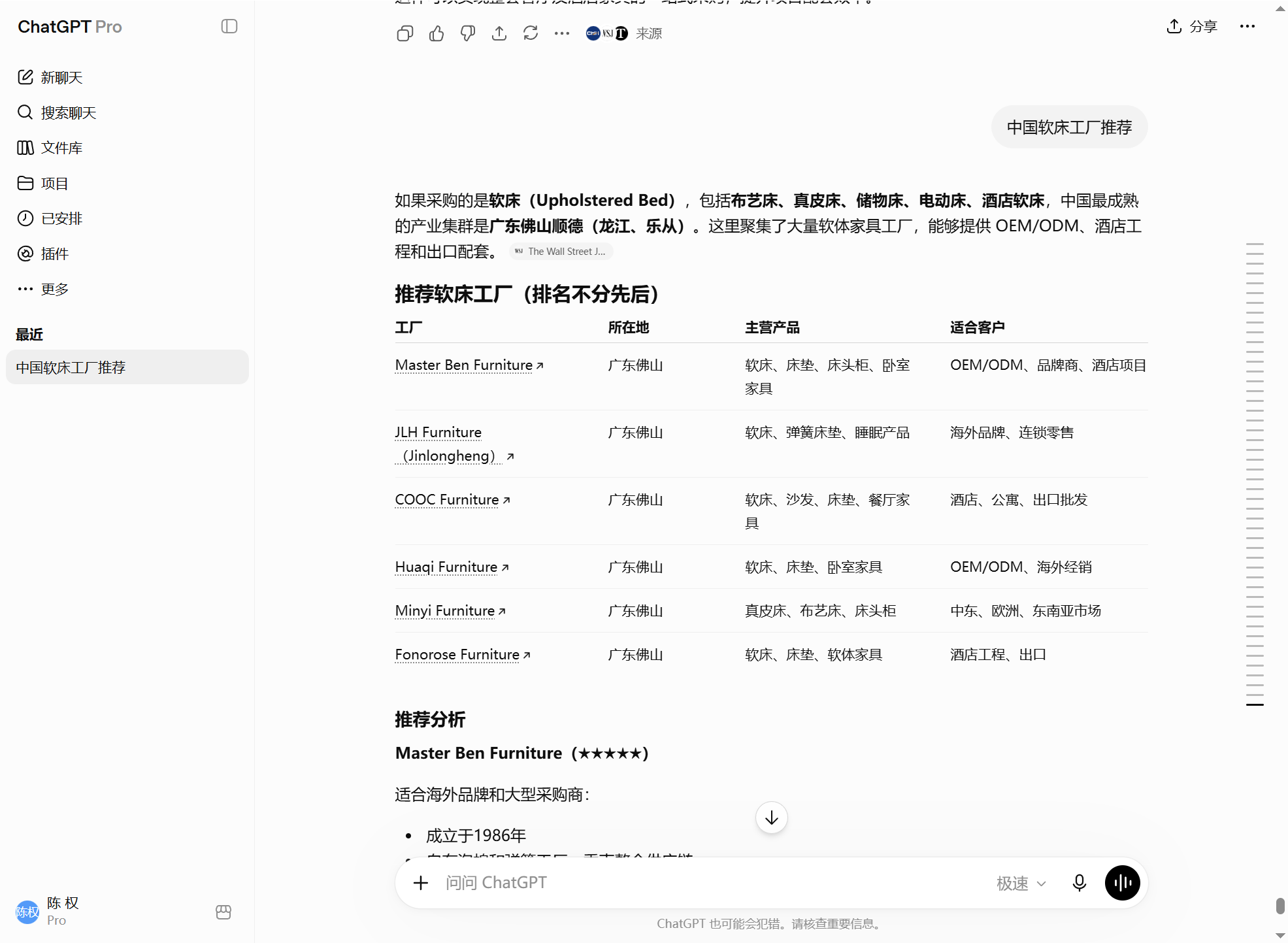The width and height of the screenshot is (1288, 943).
Task: Open Master Ben Furniture link
Action: click(469, 365)
